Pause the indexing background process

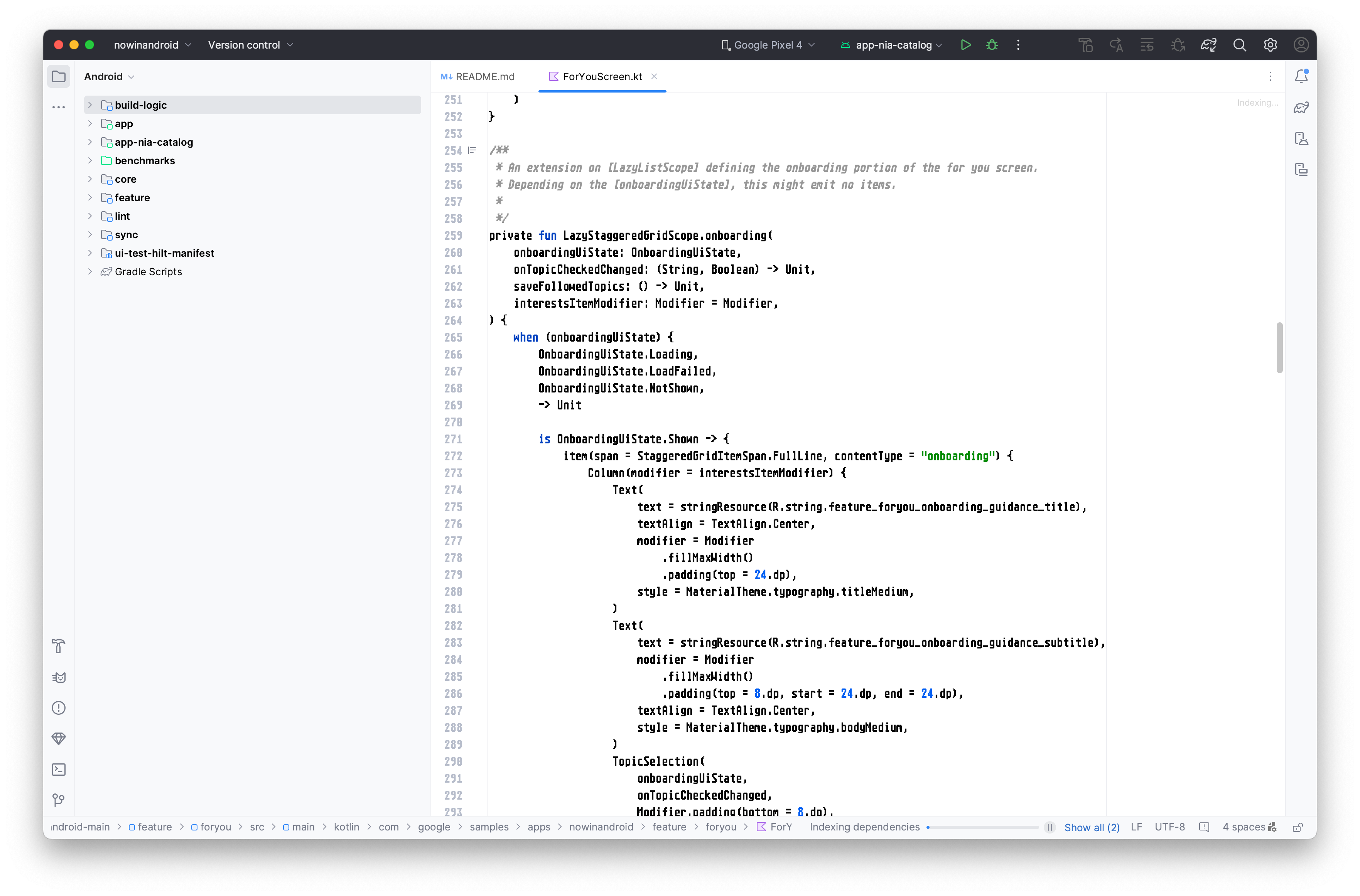pyautogui.click(x=1050, y=827)
